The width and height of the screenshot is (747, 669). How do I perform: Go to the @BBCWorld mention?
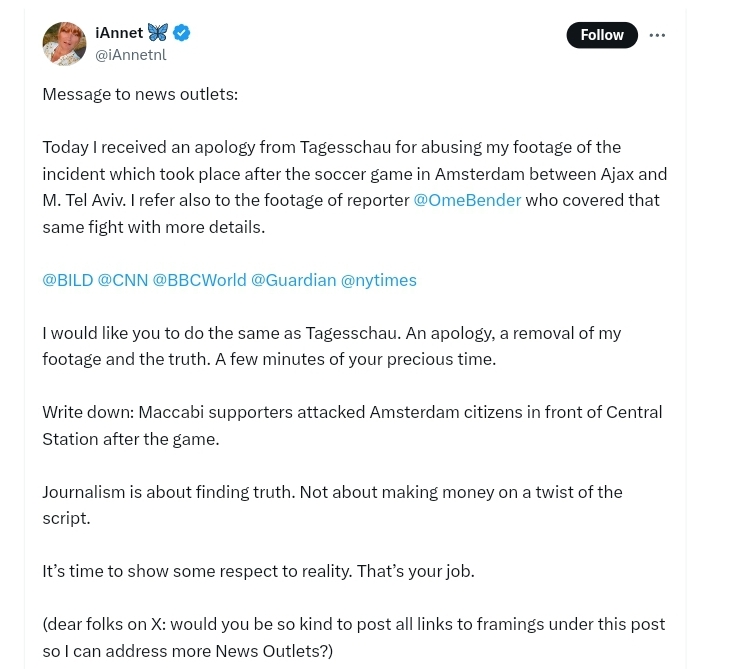coord(199,280)
